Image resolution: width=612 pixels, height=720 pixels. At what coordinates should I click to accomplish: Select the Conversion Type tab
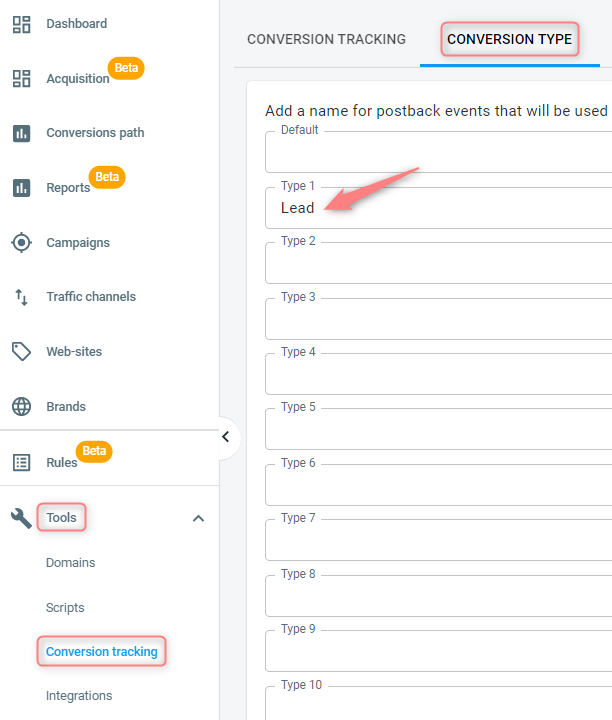pos(510,39)
